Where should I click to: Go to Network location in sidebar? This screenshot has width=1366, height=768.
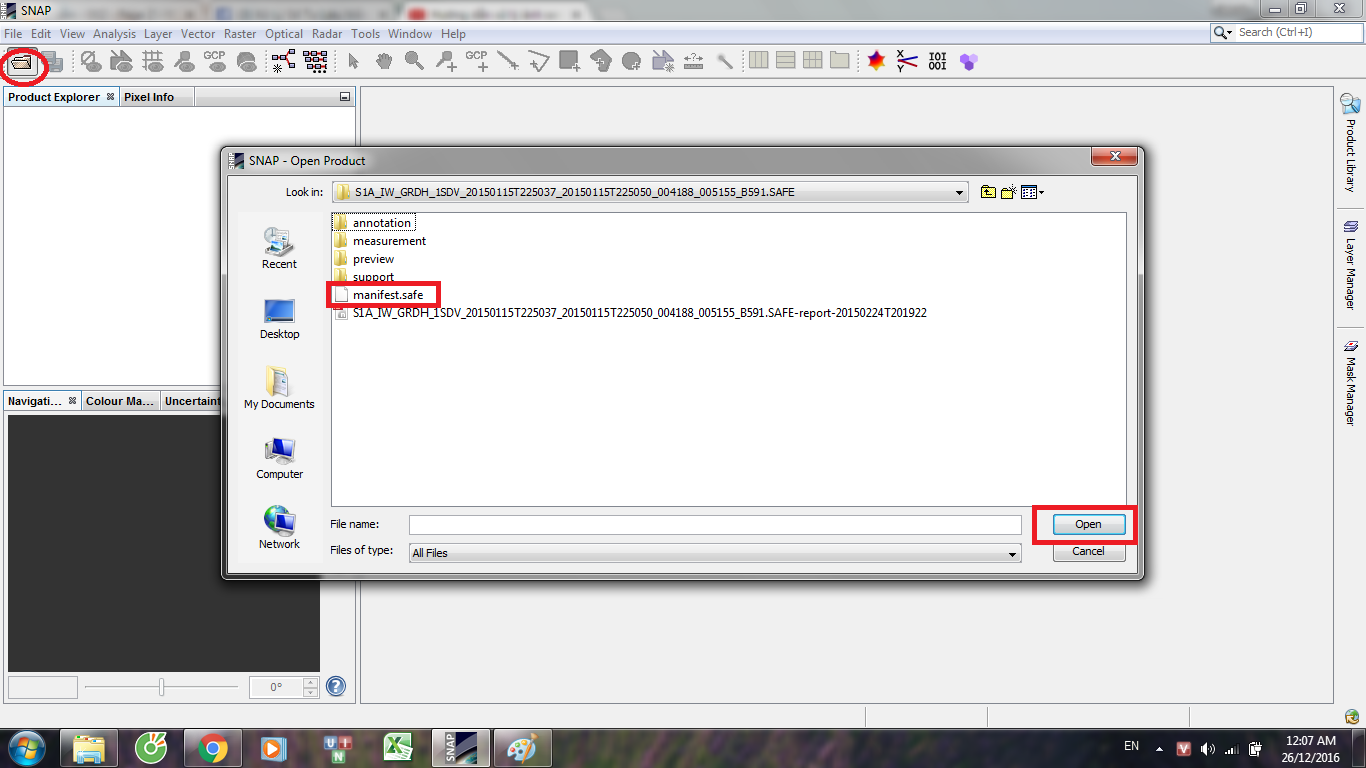point(279,528)
